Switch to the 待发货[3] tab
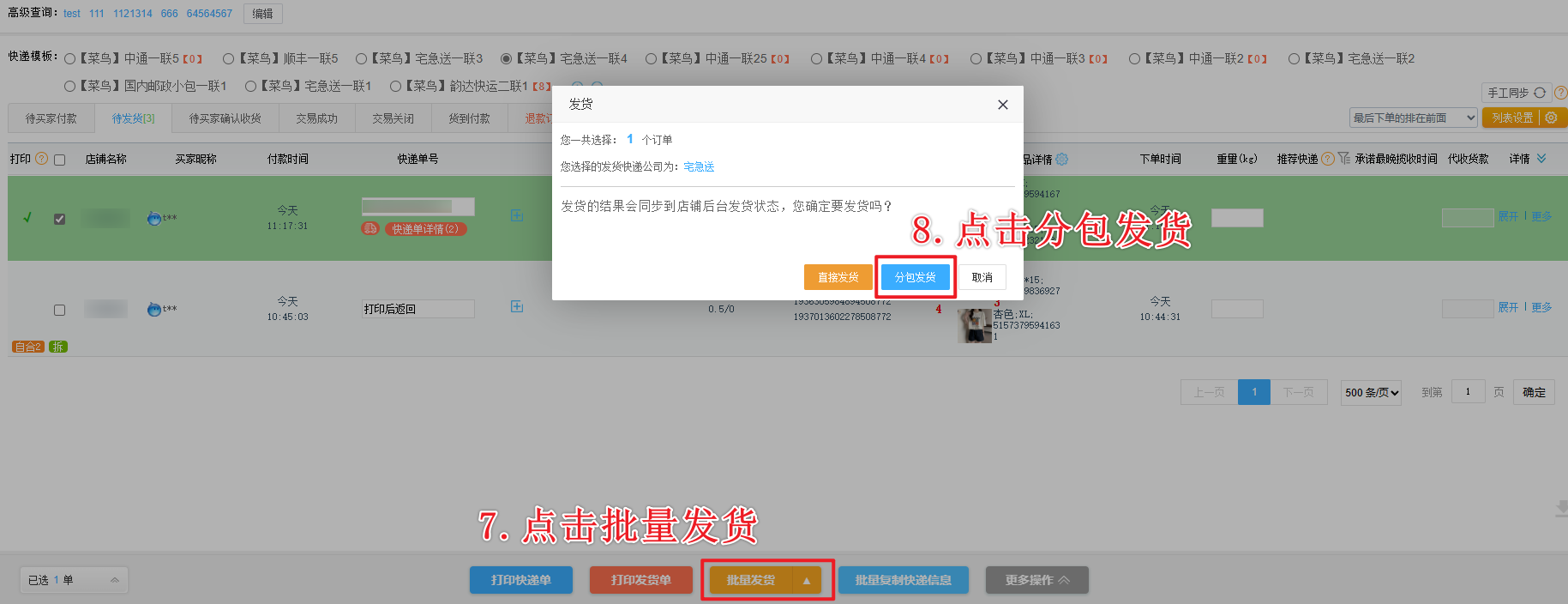Image resolution: width=1568 pixels, height=604 pixels. point(133,118)
